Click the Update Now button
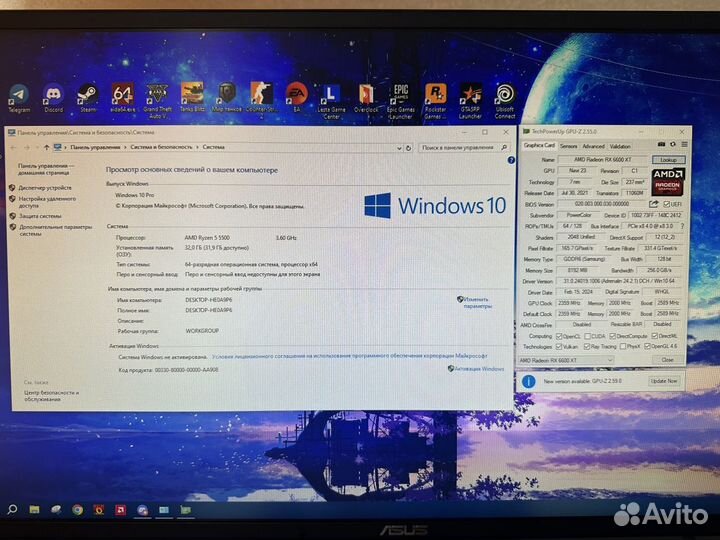This screenshot has width=720, height=540. pyautogui.click(x=664, y=381)
